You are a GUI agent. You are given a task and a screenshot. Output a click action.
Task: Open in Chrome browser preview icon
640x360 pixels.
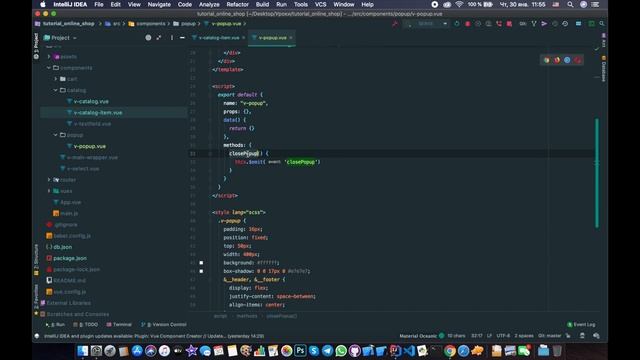547,60
